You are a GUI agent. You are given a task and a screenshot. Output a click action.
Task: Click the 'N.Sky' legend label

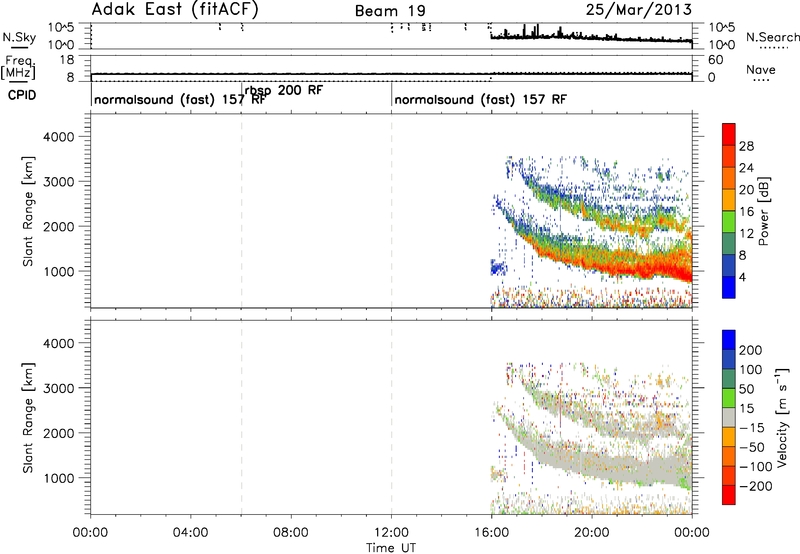[19, 37]
